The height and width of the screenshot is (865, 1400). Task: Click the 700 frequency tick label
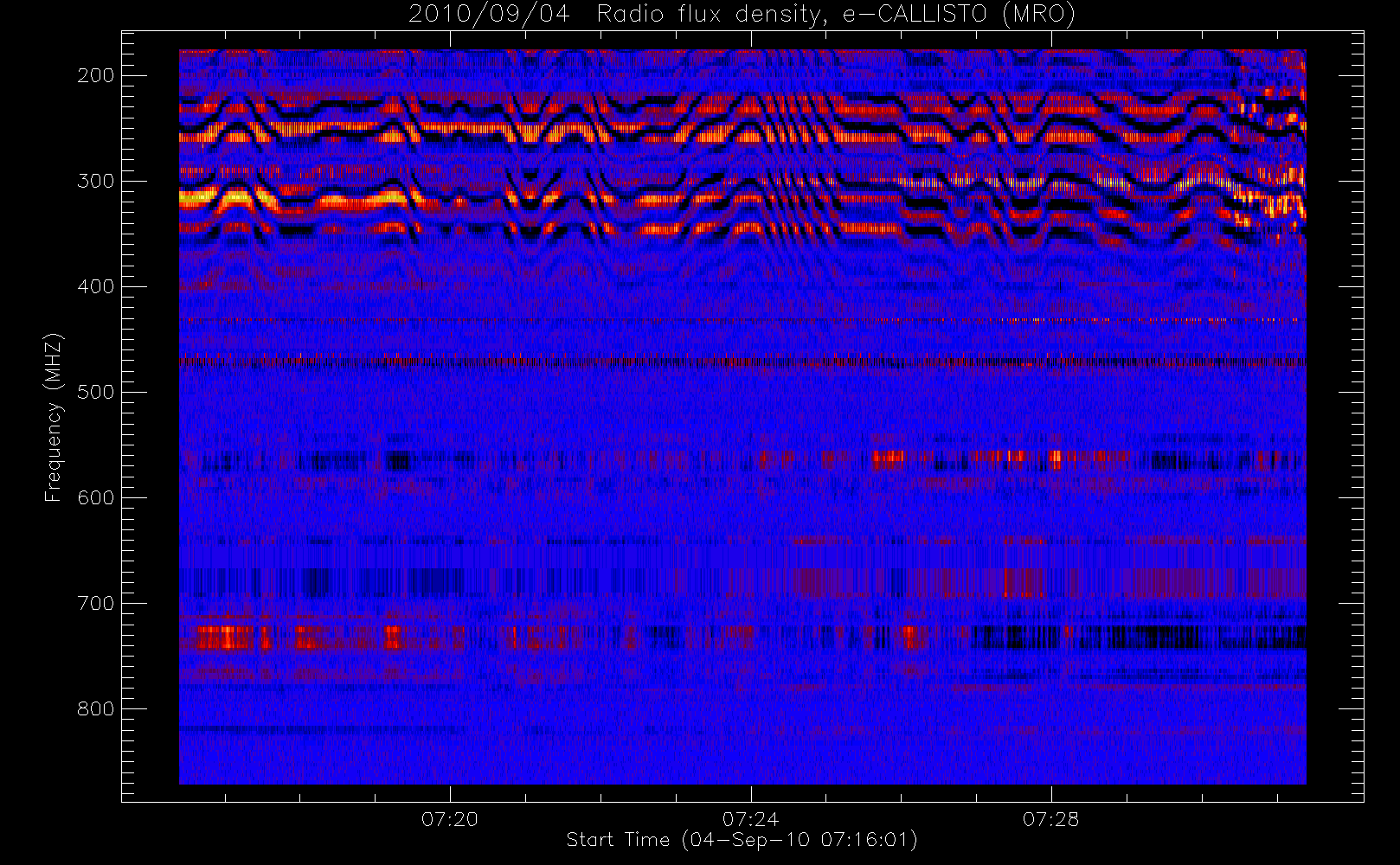(96, 603)
